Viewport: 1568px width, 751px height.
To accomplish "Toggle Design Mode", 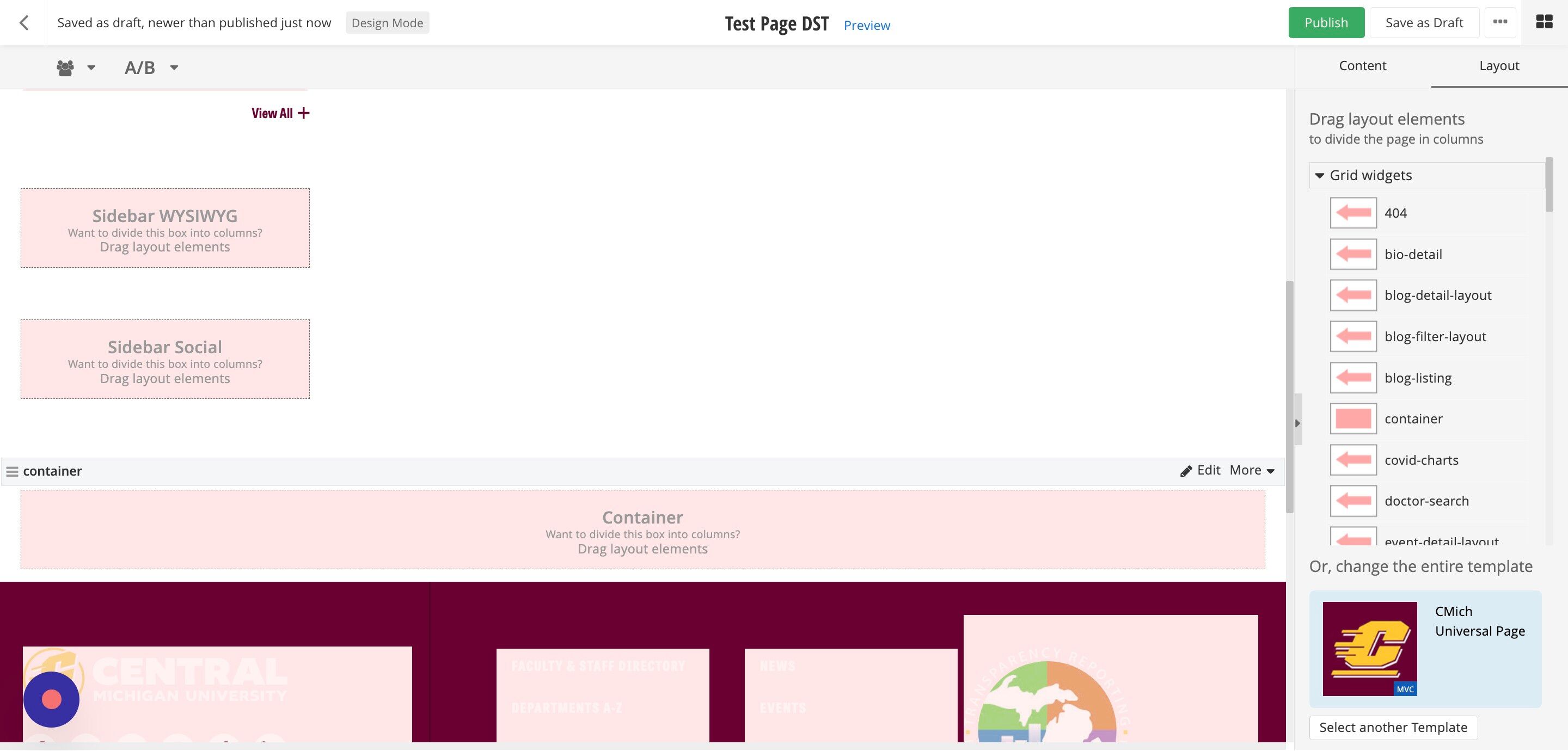I will [387, 22].
